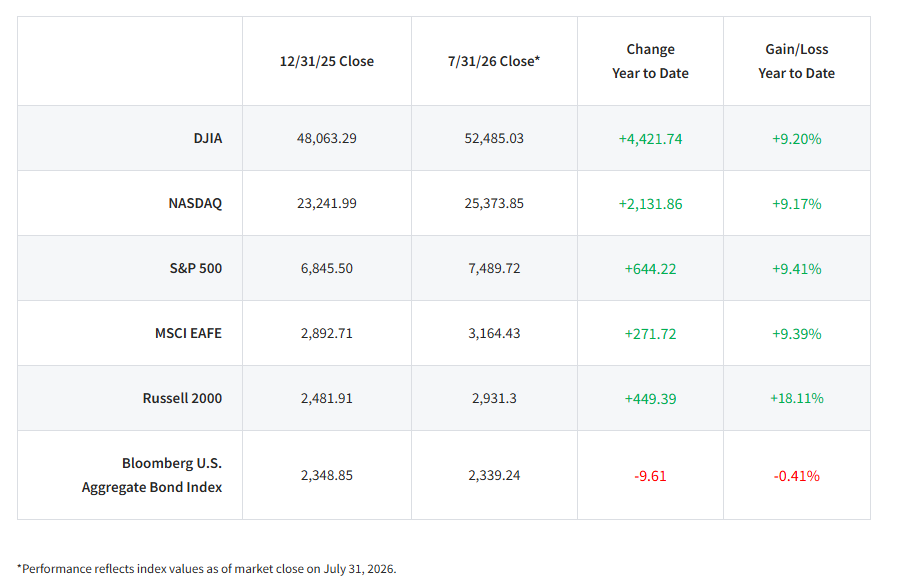Click the Bond Index loss -0.41%
Image resolution: width=900 pixels, height=586 pixels.
point(797,476)
